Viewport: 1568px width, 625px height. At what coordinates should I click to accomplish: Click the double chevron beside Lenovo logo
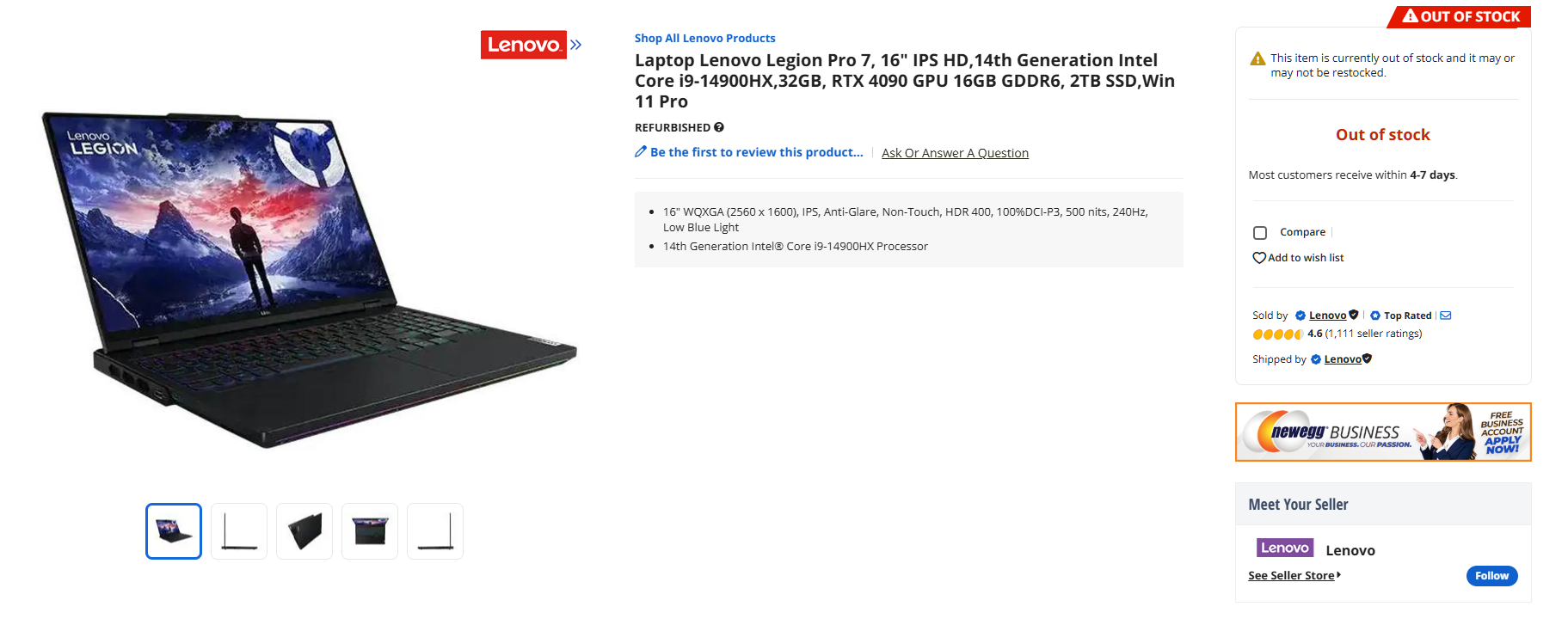(x=576, y=45)
